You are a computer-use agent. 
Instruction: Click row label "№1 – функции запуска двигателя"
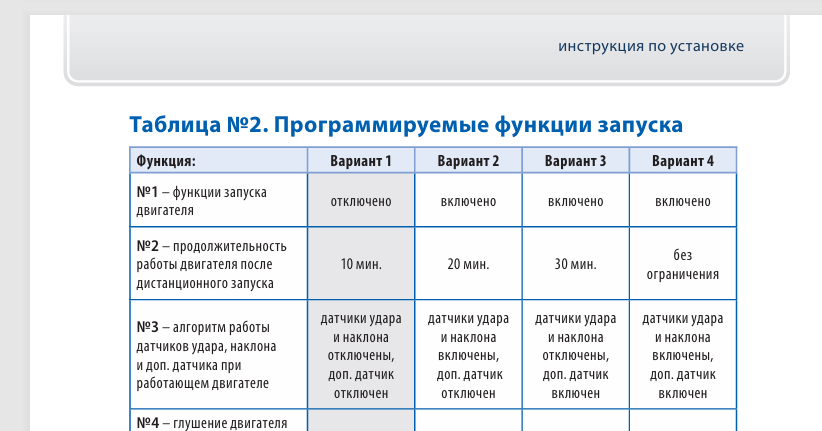(201, 201)
